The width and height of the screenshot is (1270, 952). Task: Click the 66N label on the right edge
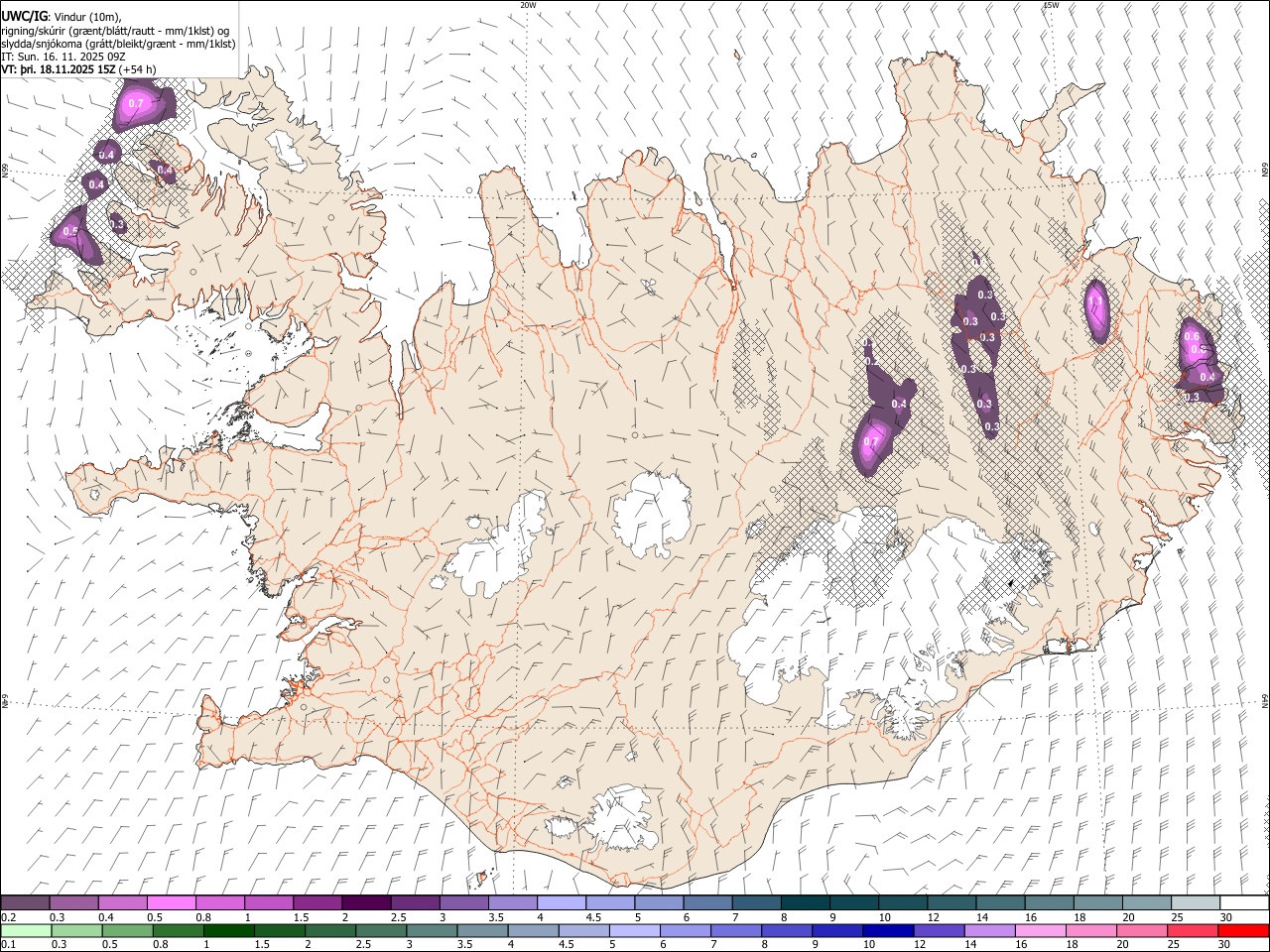[x=1265, y=171]
